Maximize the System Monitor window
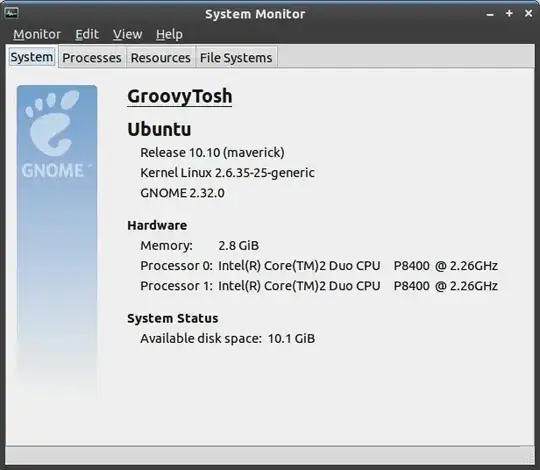This screenshot has height=470, width=540. 509,13
